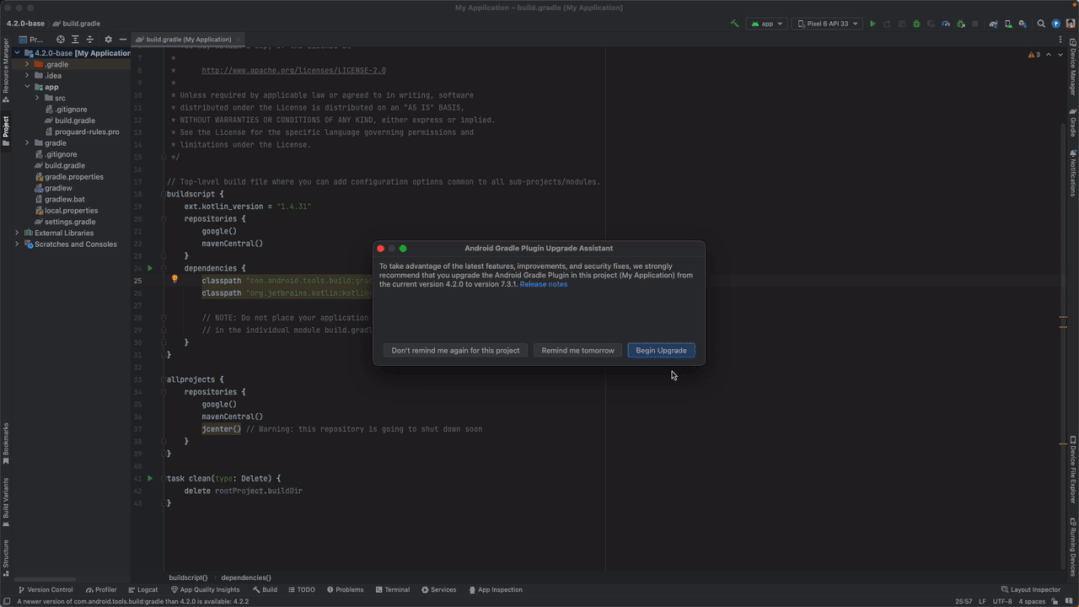Click the yellow lightbulb on line 25
Viewport: 1079px width, 607px height.
coord(174,280)
